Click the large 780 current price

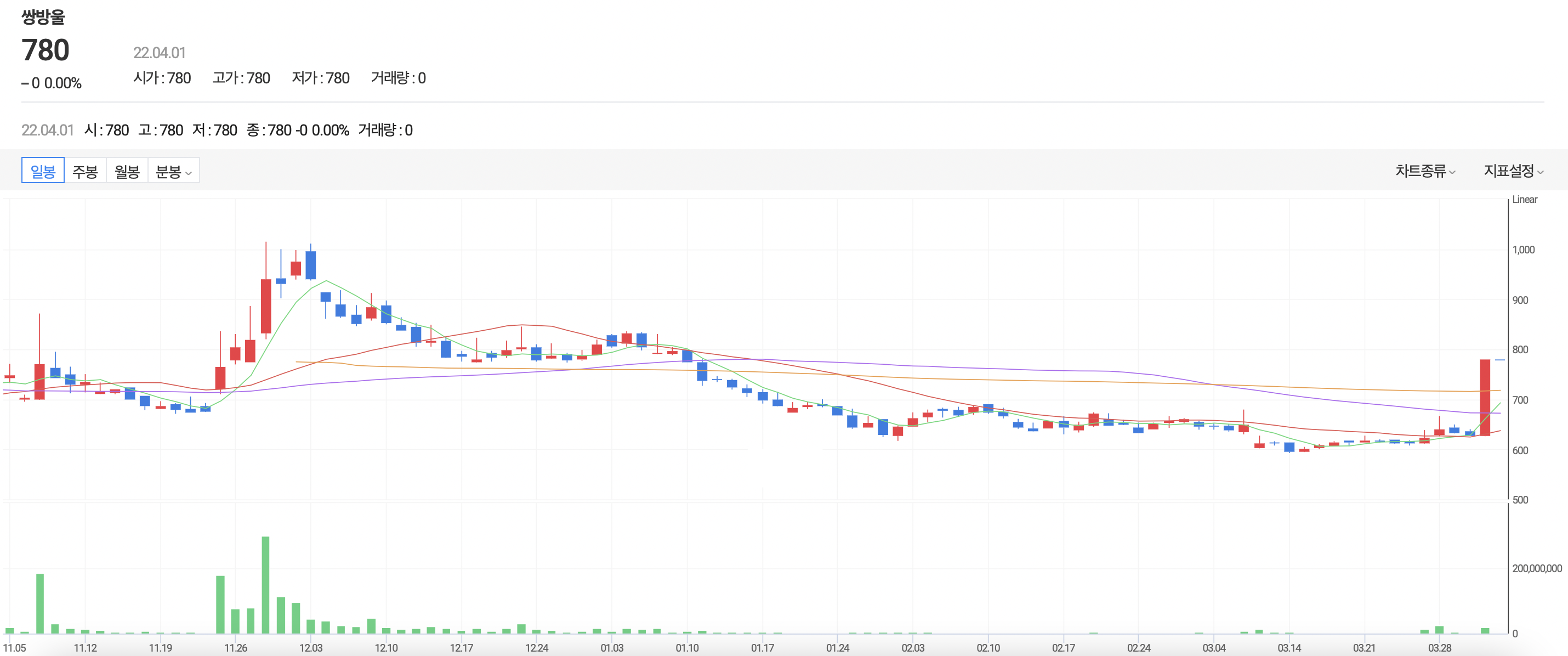point(46,50)
